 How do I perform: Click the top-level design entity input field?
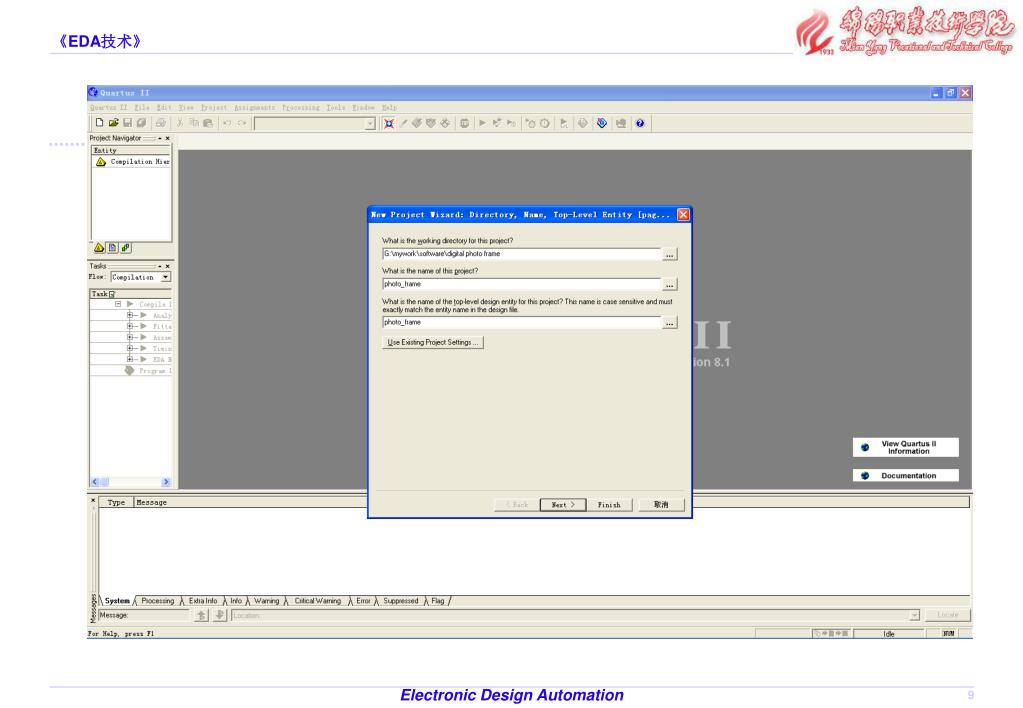pos(521,322)
